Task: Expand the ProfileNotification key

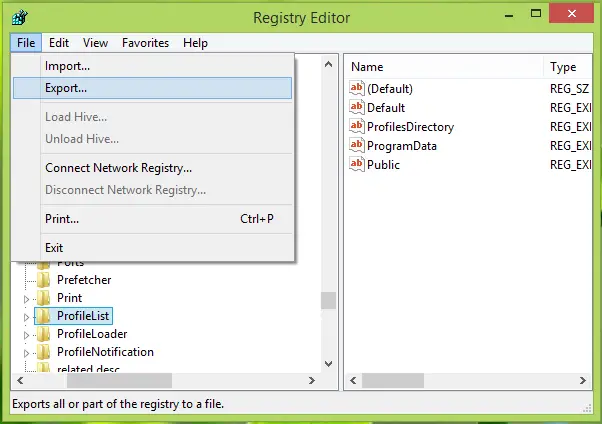Action: pos(26,353)
